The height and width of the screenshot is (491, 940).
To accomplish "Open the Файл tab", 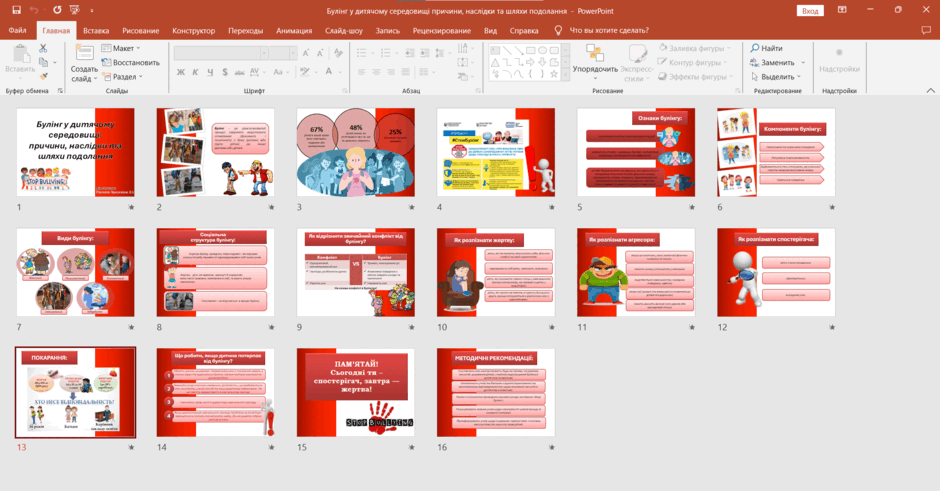I will 17,30.
